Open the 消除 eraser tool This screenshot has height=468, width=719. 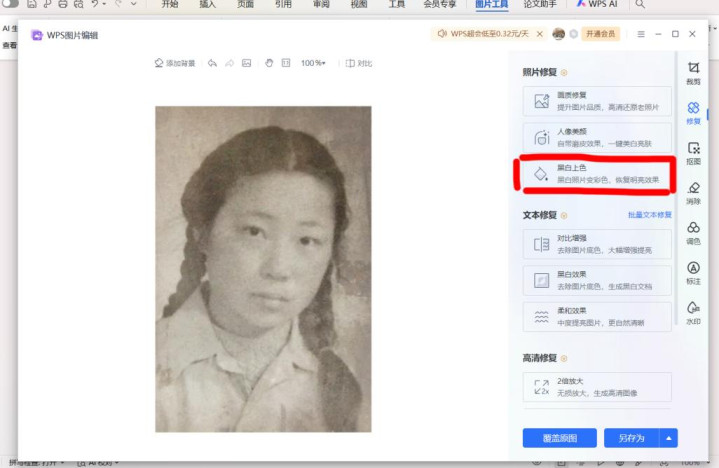tap(693, 191)
